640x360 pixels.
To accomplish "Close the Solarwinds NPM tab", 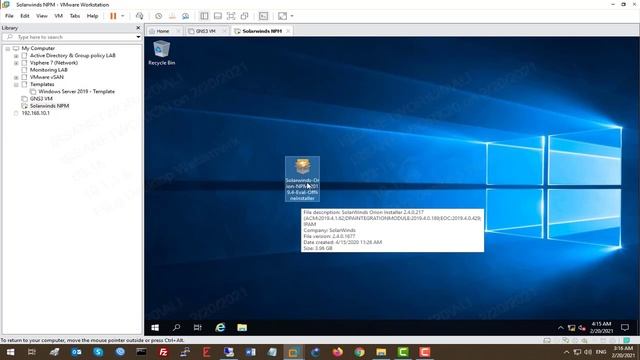I will tap(288, 31).
